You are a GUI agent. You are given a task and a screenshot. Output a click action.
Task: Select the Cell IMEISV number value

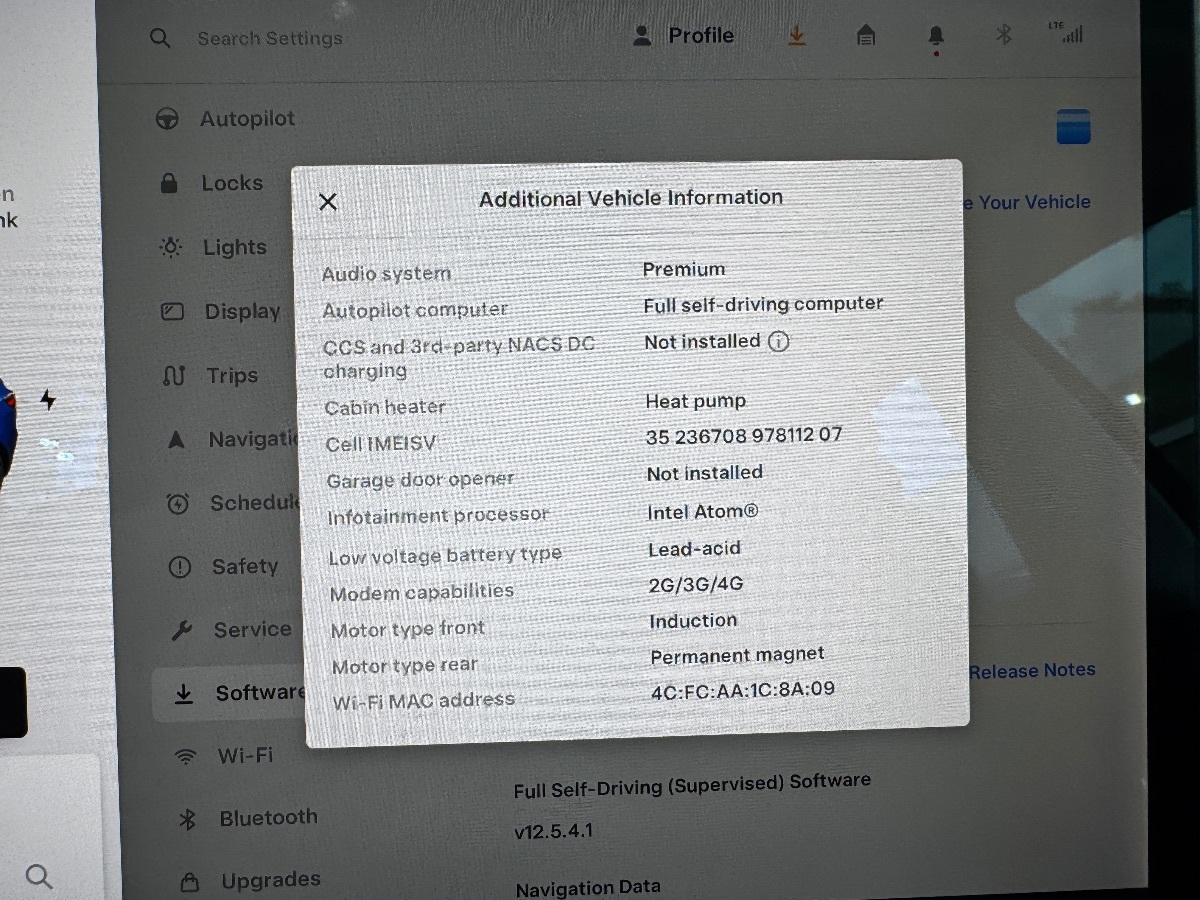744,436
